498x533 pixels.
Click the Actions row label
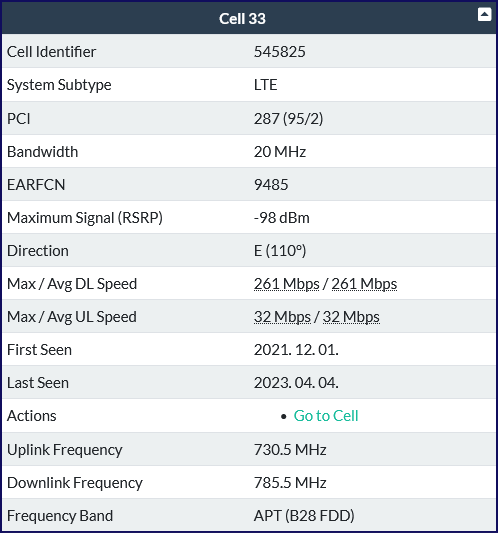tap(32, 416)
